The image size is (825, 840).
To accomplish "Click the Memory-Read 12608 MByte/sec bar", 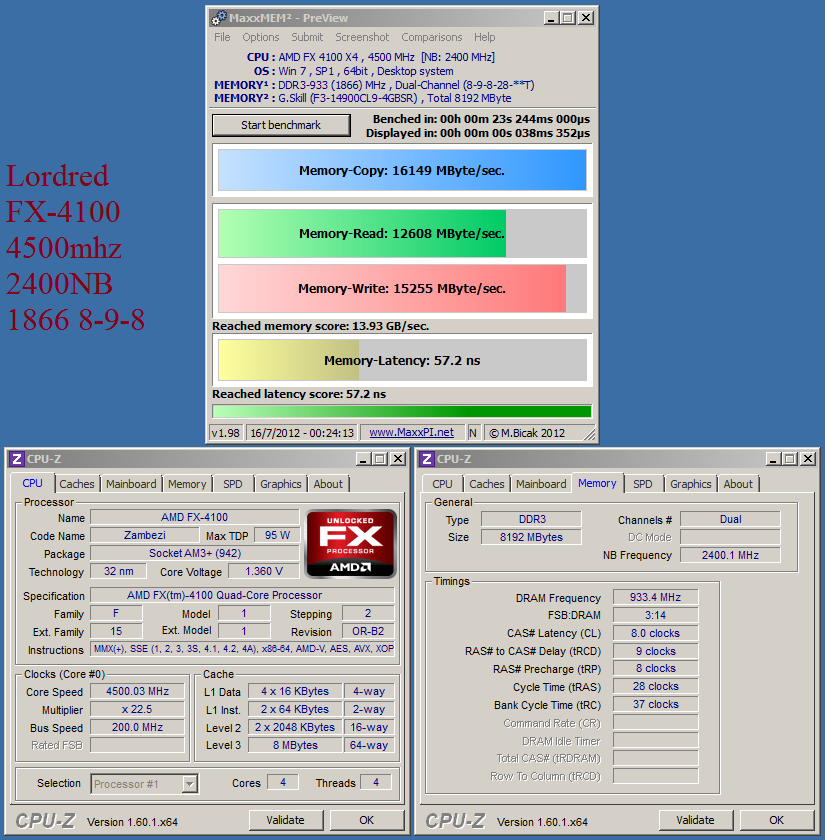I will [402, 234].
